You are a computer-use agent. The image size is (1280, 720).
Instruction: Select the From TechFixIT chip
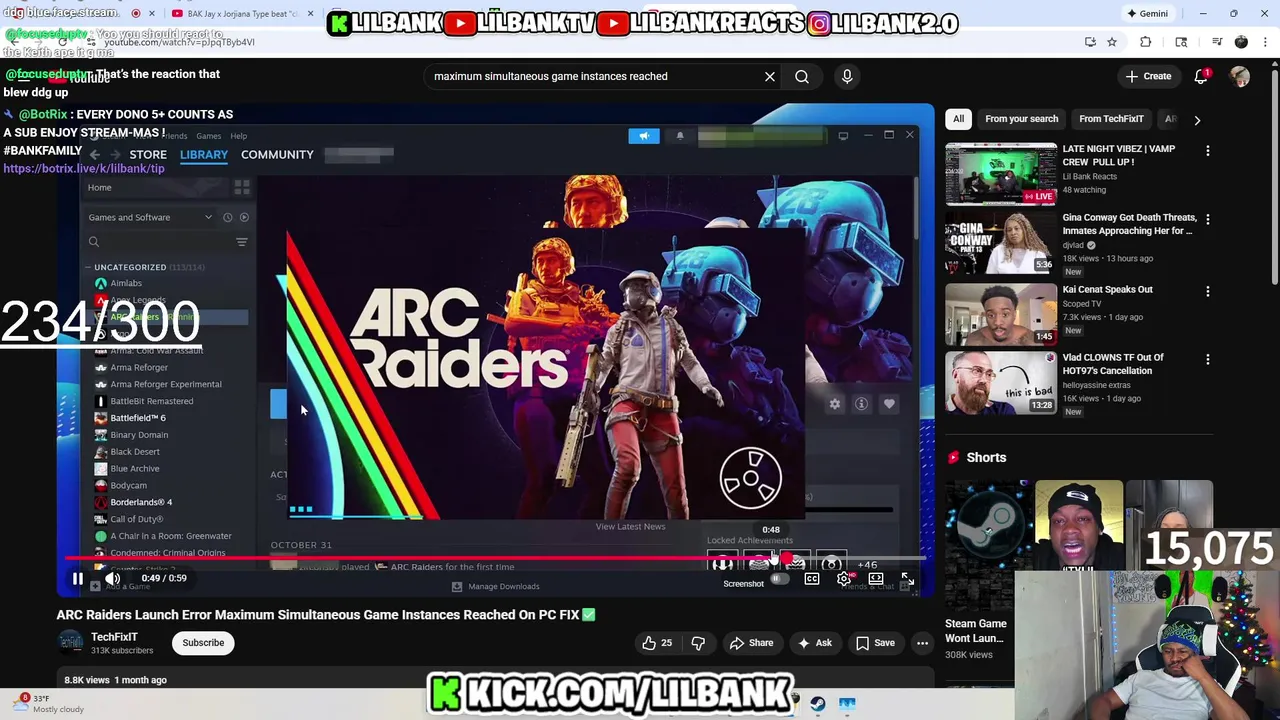[1111, 119]
